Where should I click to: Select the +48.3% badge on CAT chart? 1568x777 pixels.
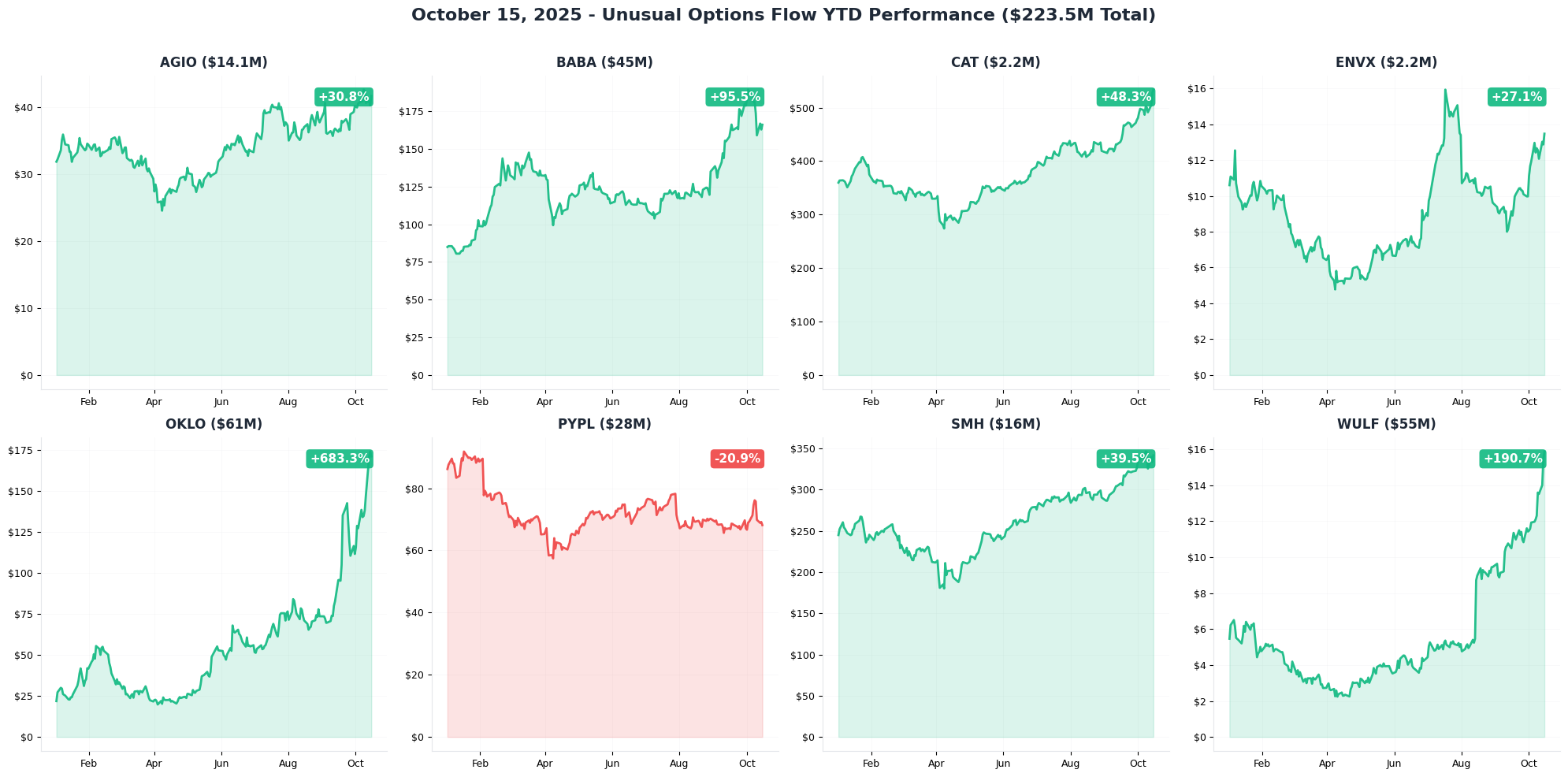point(1125,97)
